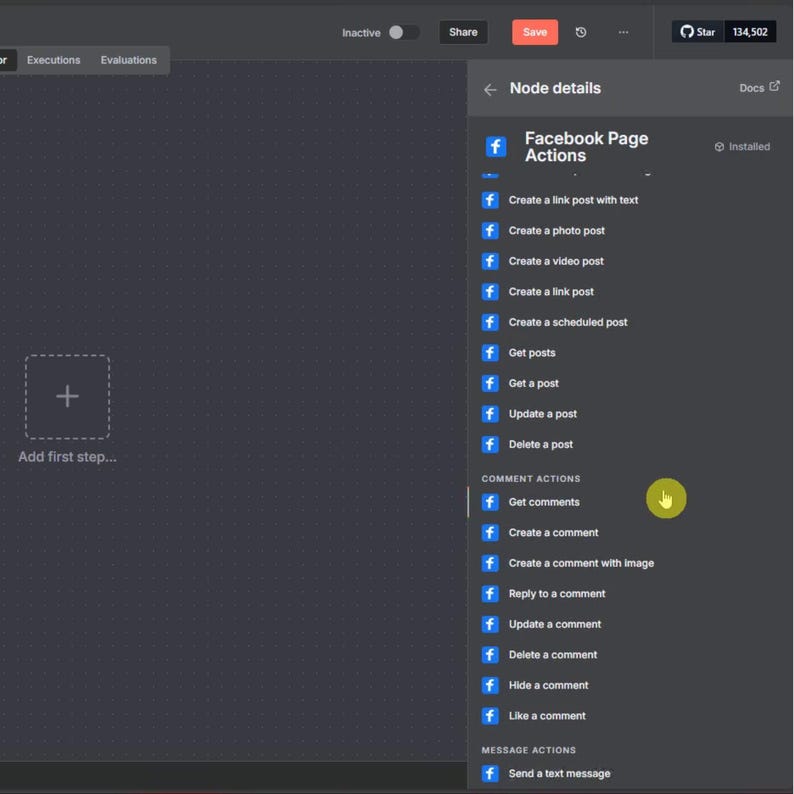The width and height of the screenshot is (794, 794).
Task: Open the Docs external link
Action: (x=759, y=88)
